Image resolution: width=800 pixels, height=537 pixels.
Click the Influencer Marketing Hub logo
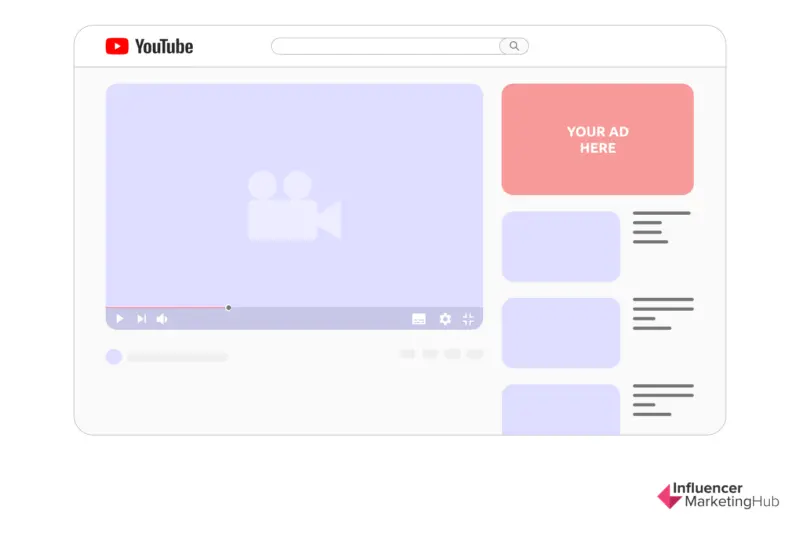717,496
